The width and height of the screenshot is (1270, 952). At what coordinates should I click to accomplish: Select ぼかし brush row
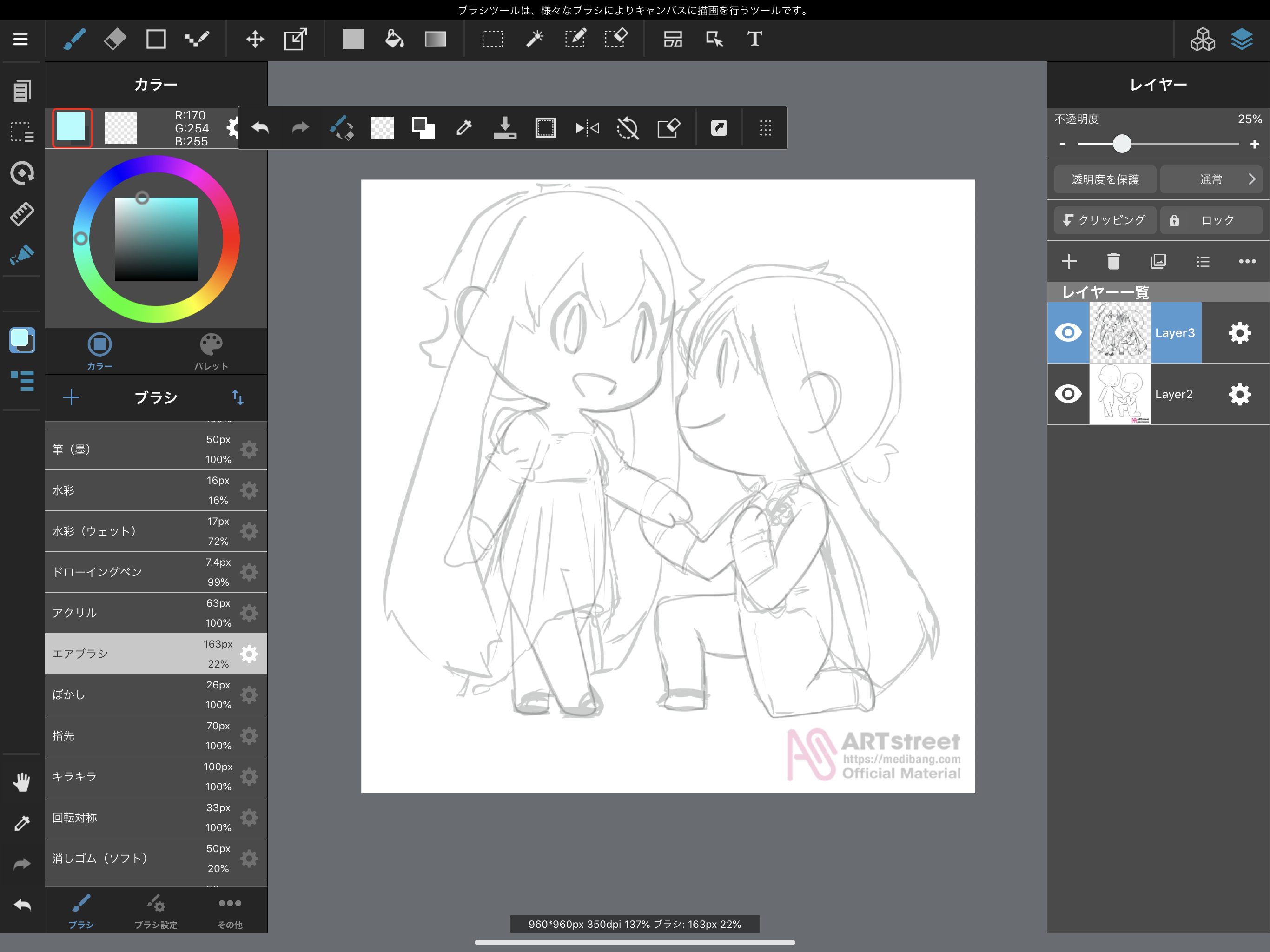click(156, 695)
